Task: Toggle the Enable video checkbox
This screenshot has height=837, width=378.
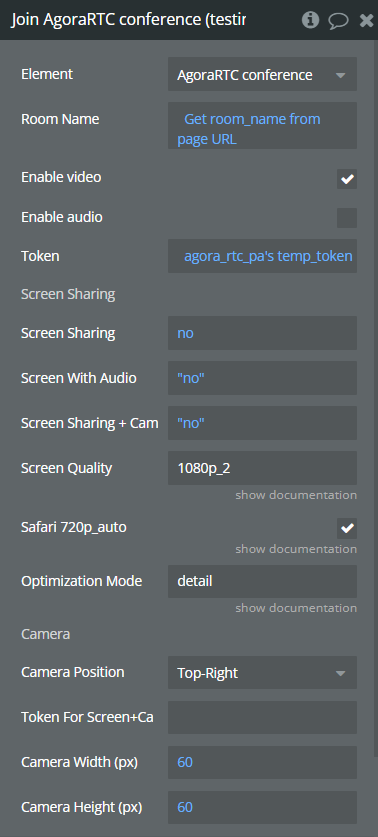Action: tap(347, 179)
